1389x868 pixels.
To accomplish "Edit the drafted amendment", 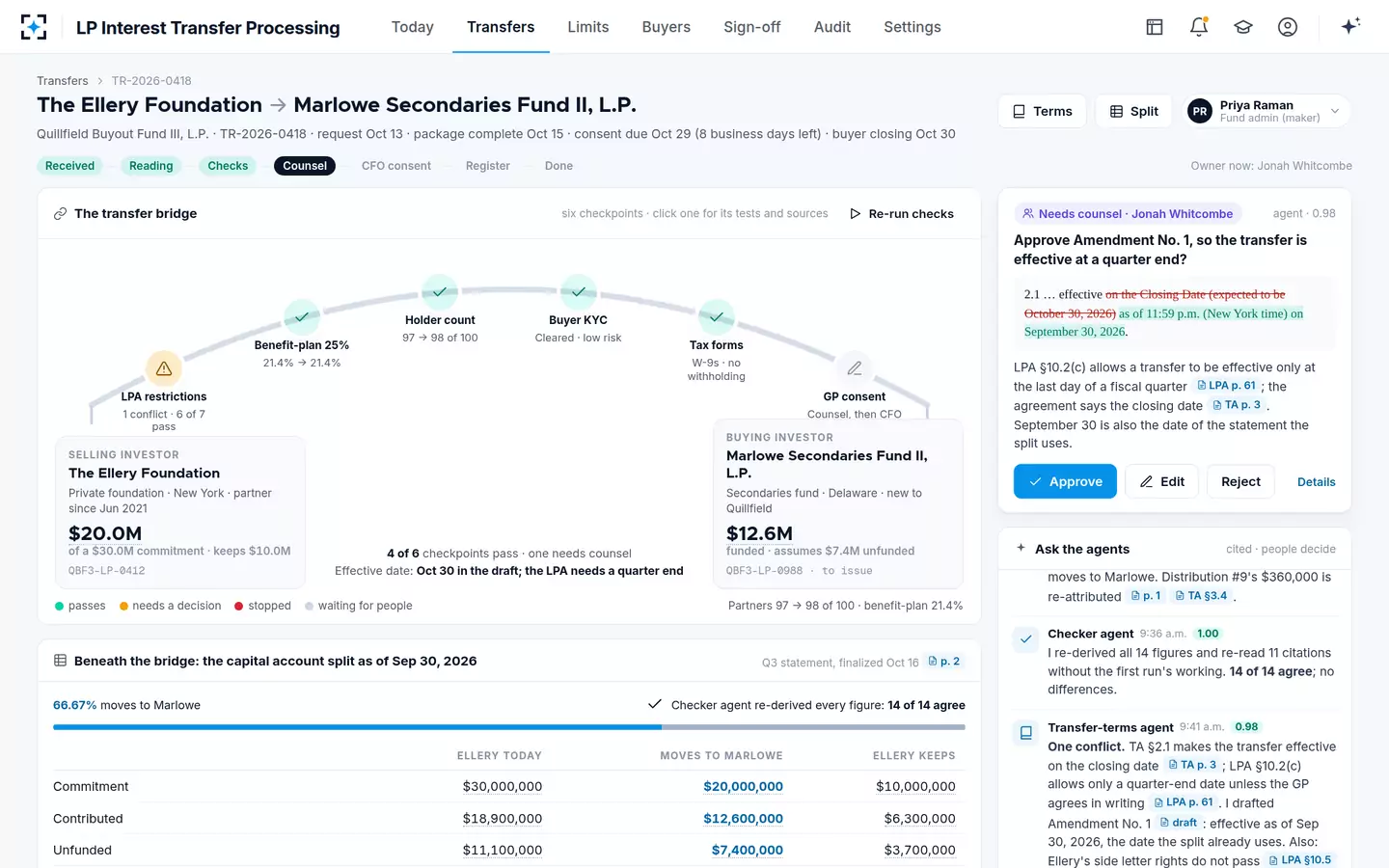I will point(1162,481).
